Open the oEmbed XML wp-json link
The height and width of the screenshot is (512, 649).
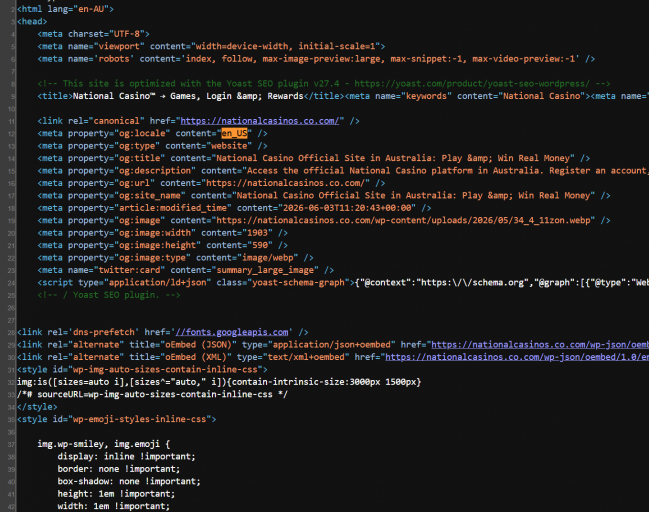point(517,357)
